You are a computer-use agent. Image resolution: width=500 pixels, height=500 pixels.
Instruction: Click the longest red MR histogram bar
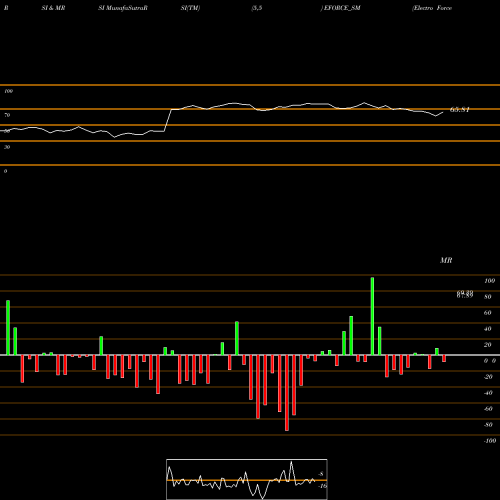(287, 393)
